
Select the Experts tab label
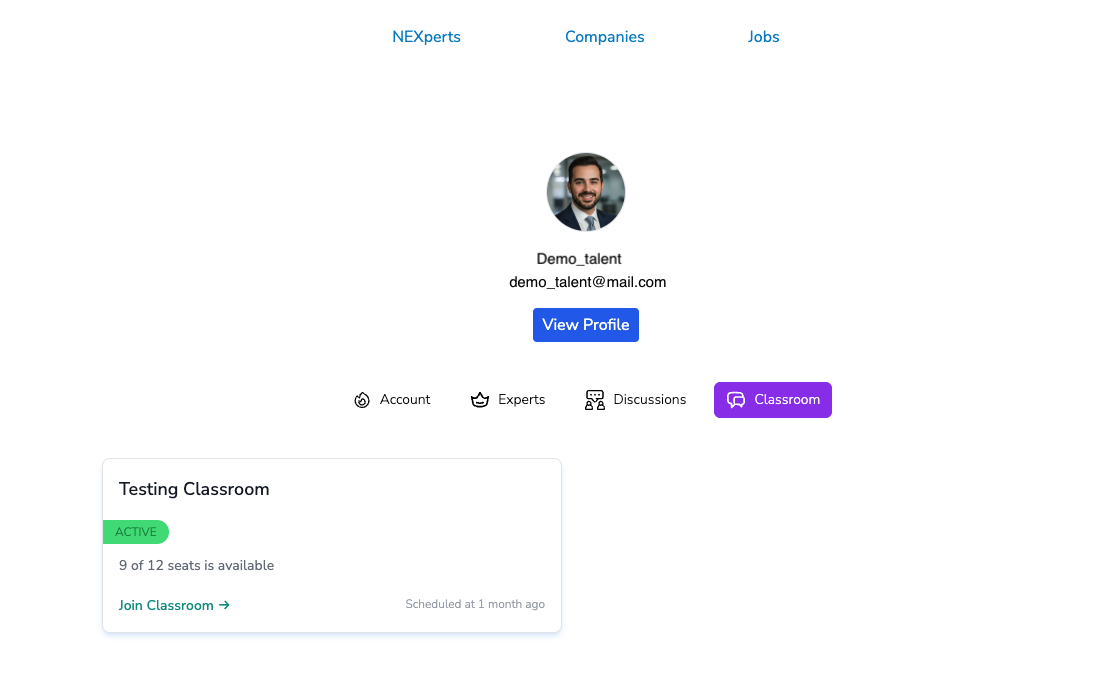pyautogui.click(x=521, y=400)
